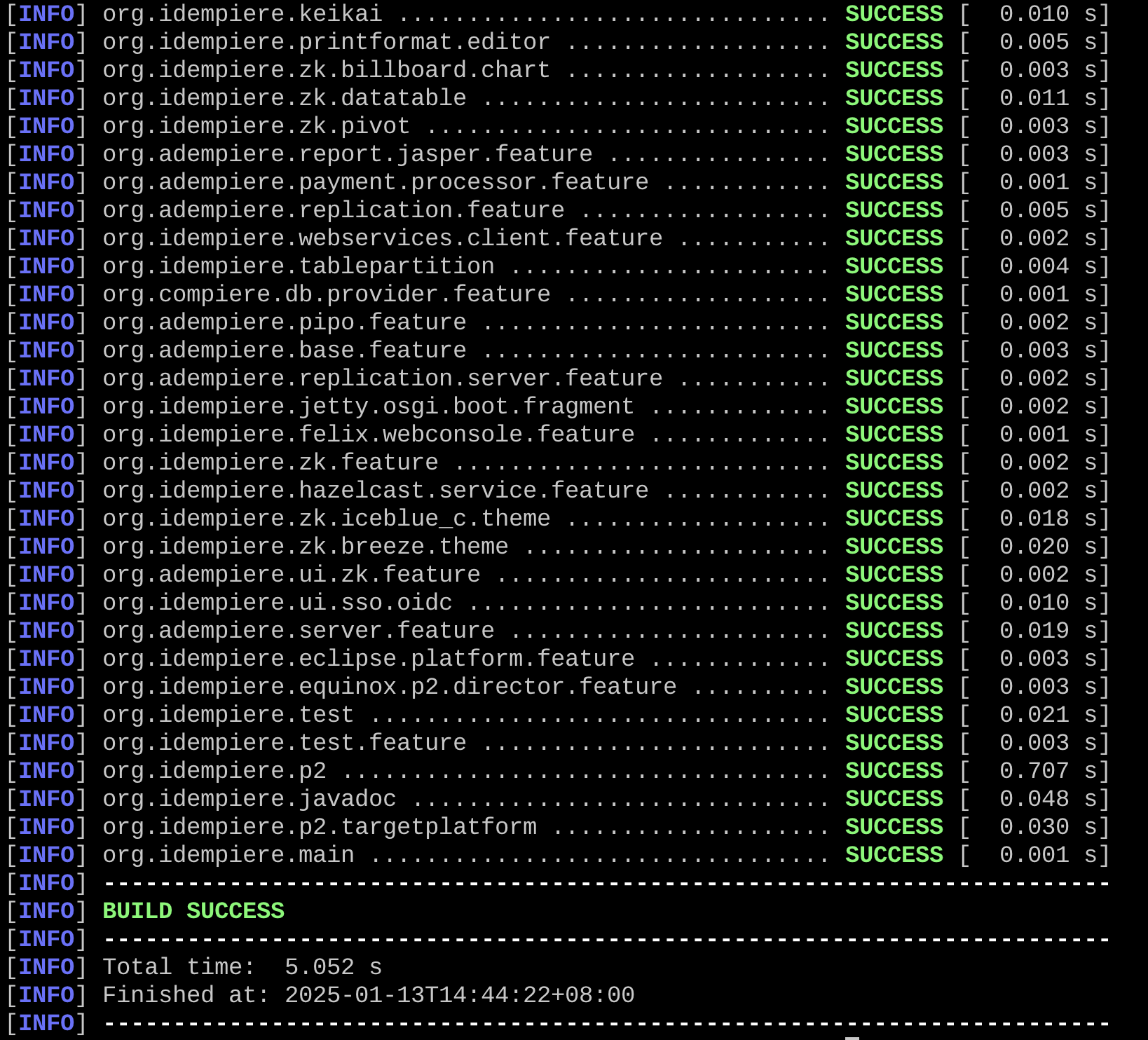Click the 0.018 s duration value
The width and height of the screenshot is (1148, 1040).
(x=1048, y=519)
